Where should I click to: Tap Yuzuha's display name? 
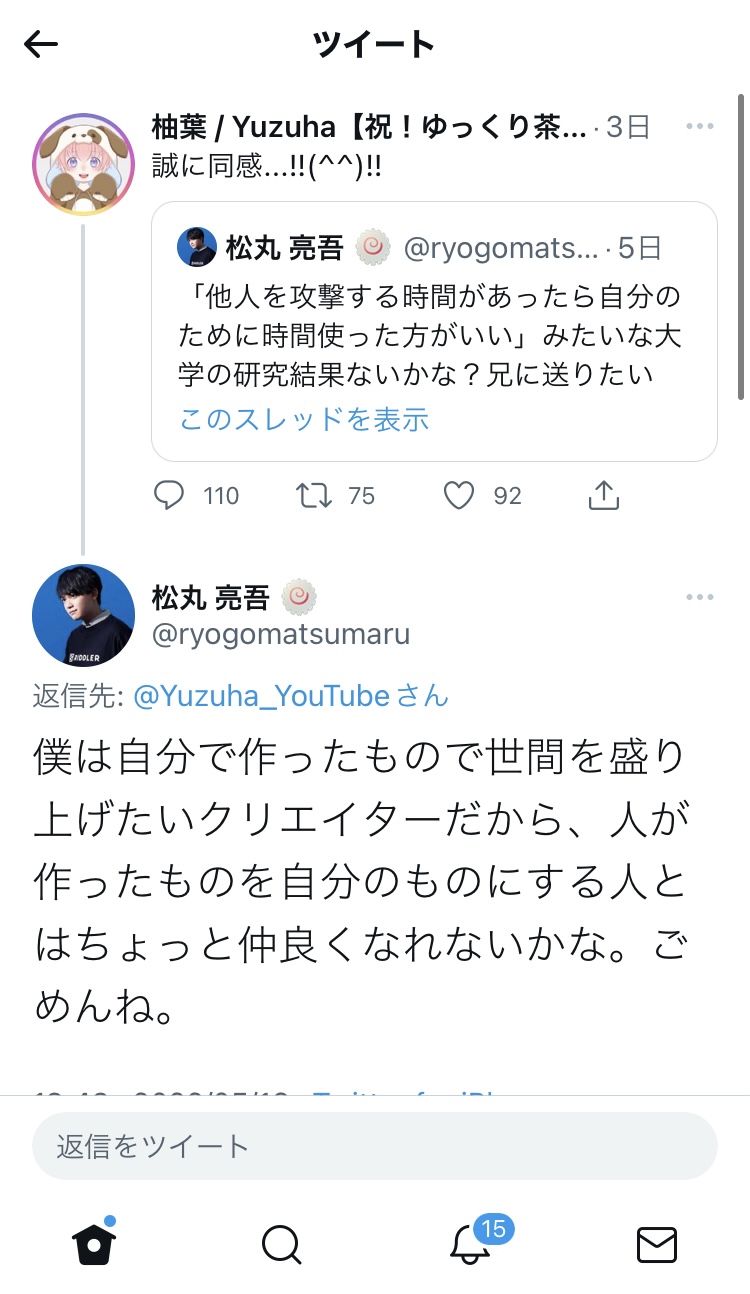(x=368, y=127)
